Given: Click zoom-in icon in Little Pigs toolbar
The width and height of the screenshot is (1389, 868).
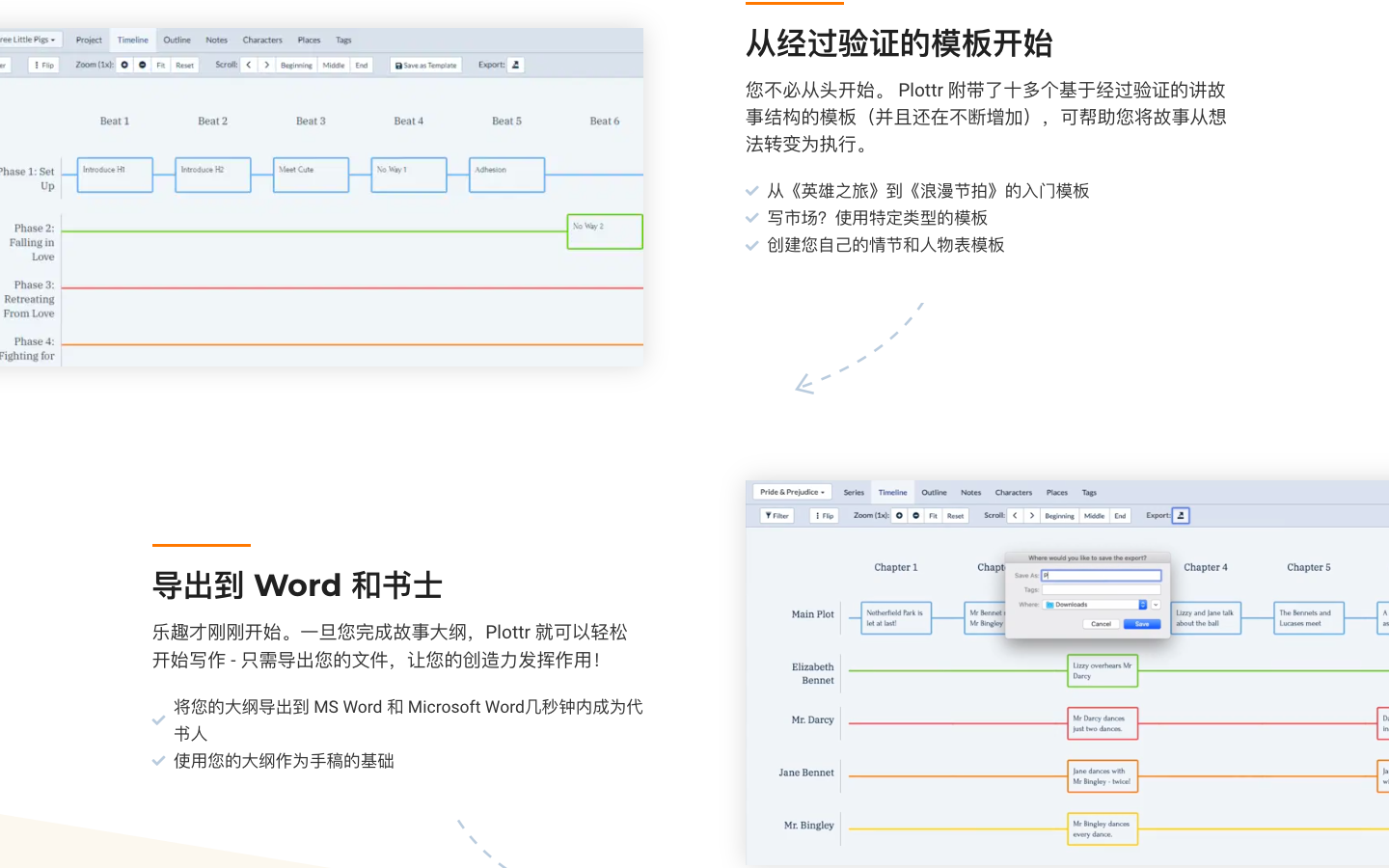Looking at the screenshot, I should [124, 65].
